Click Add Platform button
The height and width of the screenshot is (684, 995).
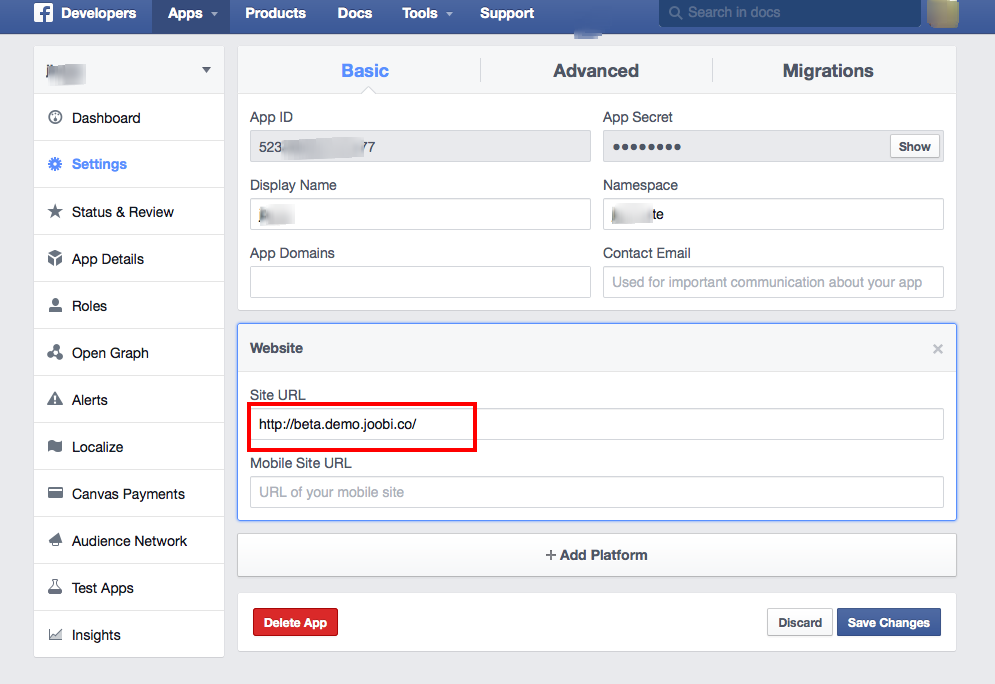pos(596,555)
